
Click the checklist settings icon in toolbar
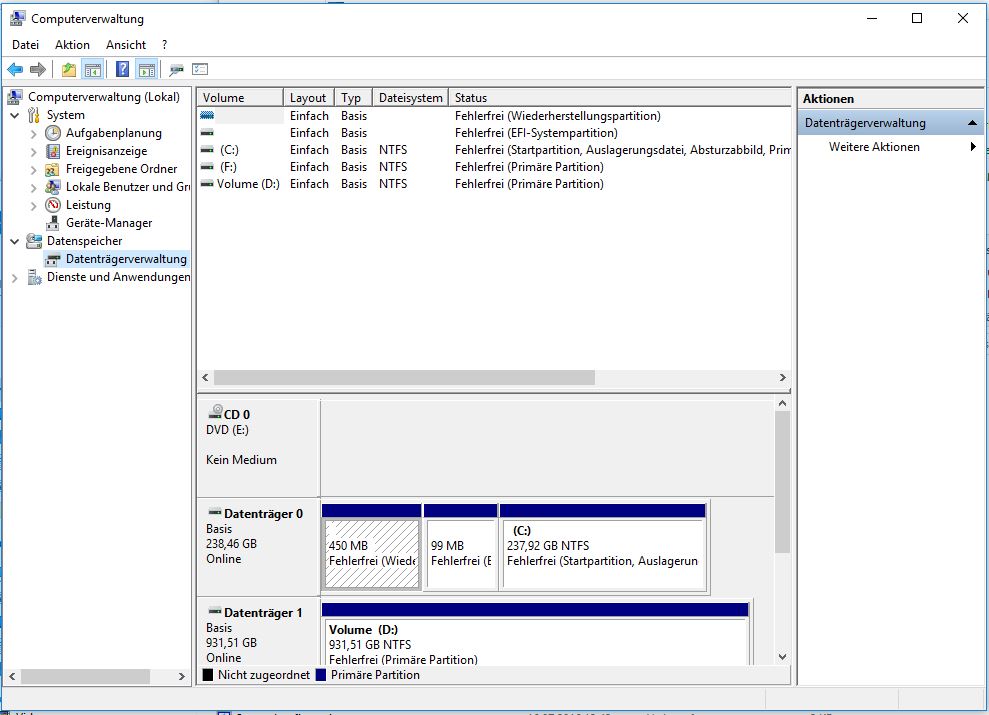pyautogui.click(x=200, y=69)
